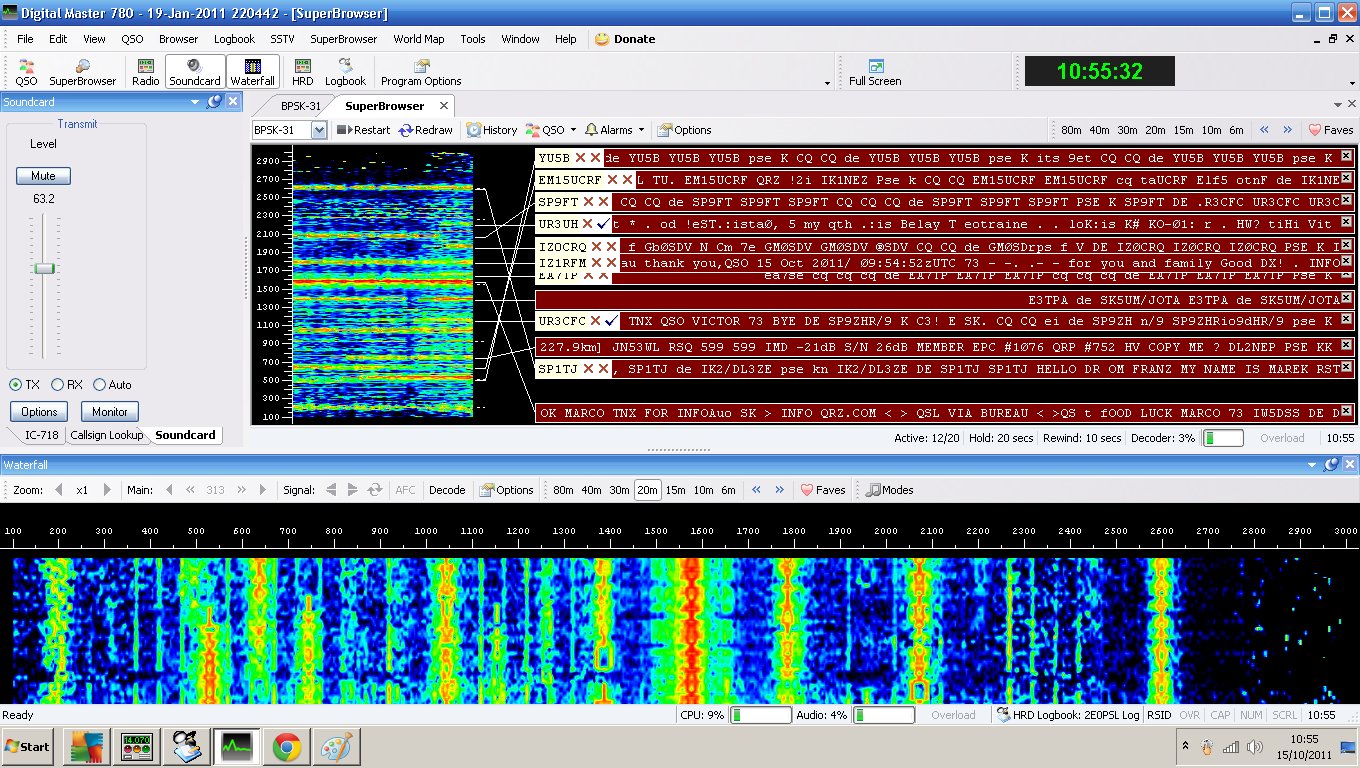Open the SSTV menu
The width and height of the screenshot is (1360, 768).
282,39
